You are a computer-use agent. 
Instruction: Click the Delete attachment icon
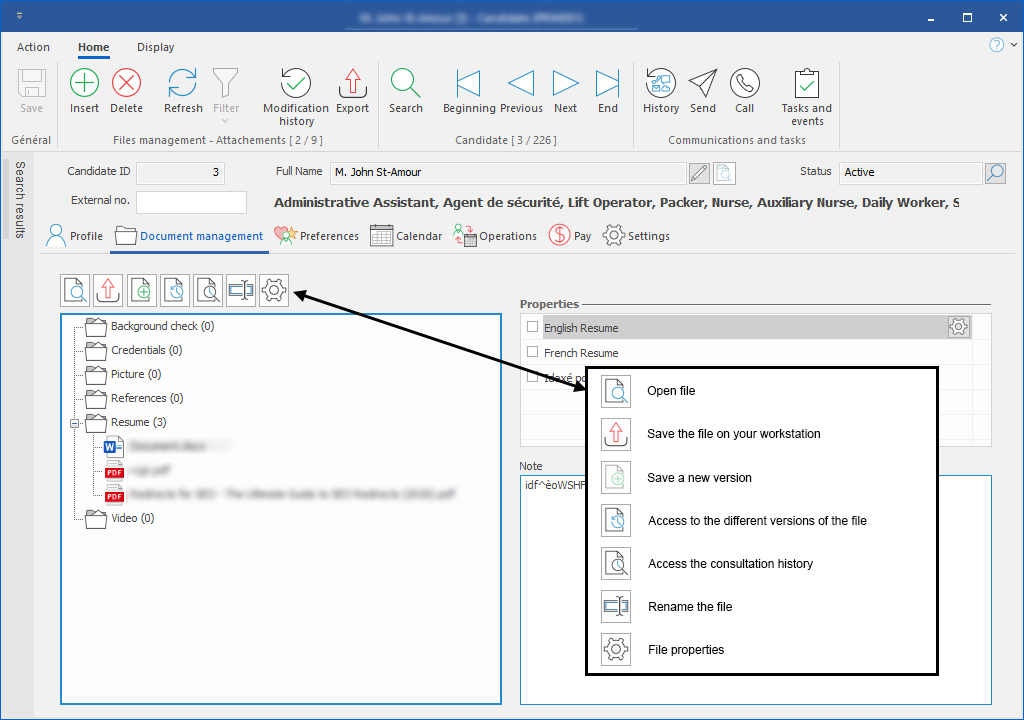pyautogui.click(x=127, y=83)
